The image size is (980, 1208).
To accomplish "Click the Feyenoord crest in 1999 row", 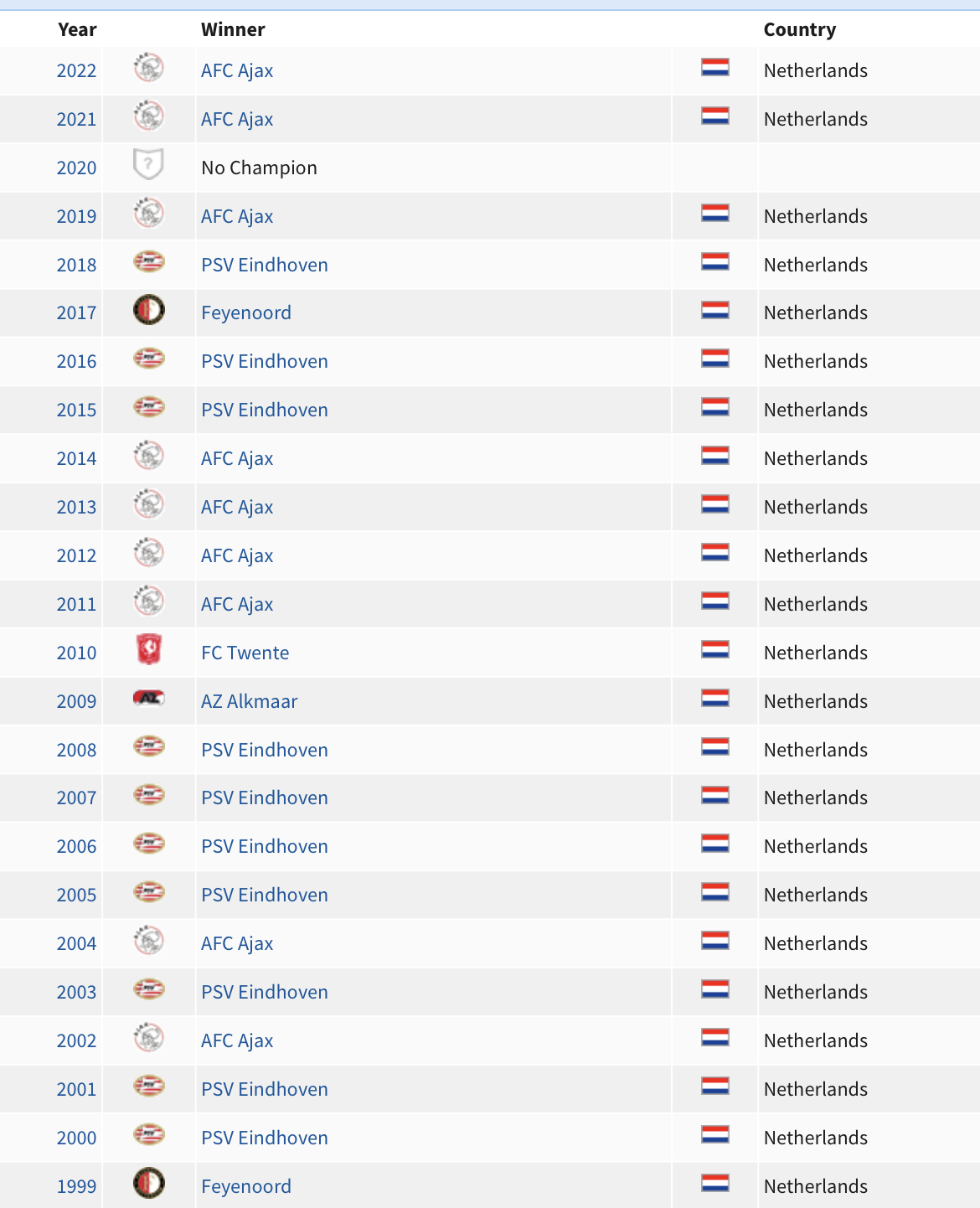I will (149, 1183).
